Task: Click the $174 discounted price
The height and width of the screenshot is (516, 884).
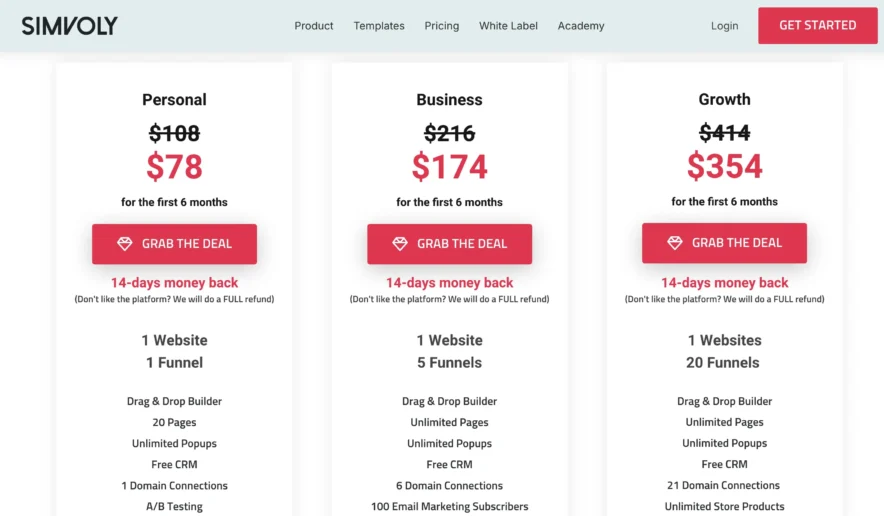Action: click(x=449, y=166)
